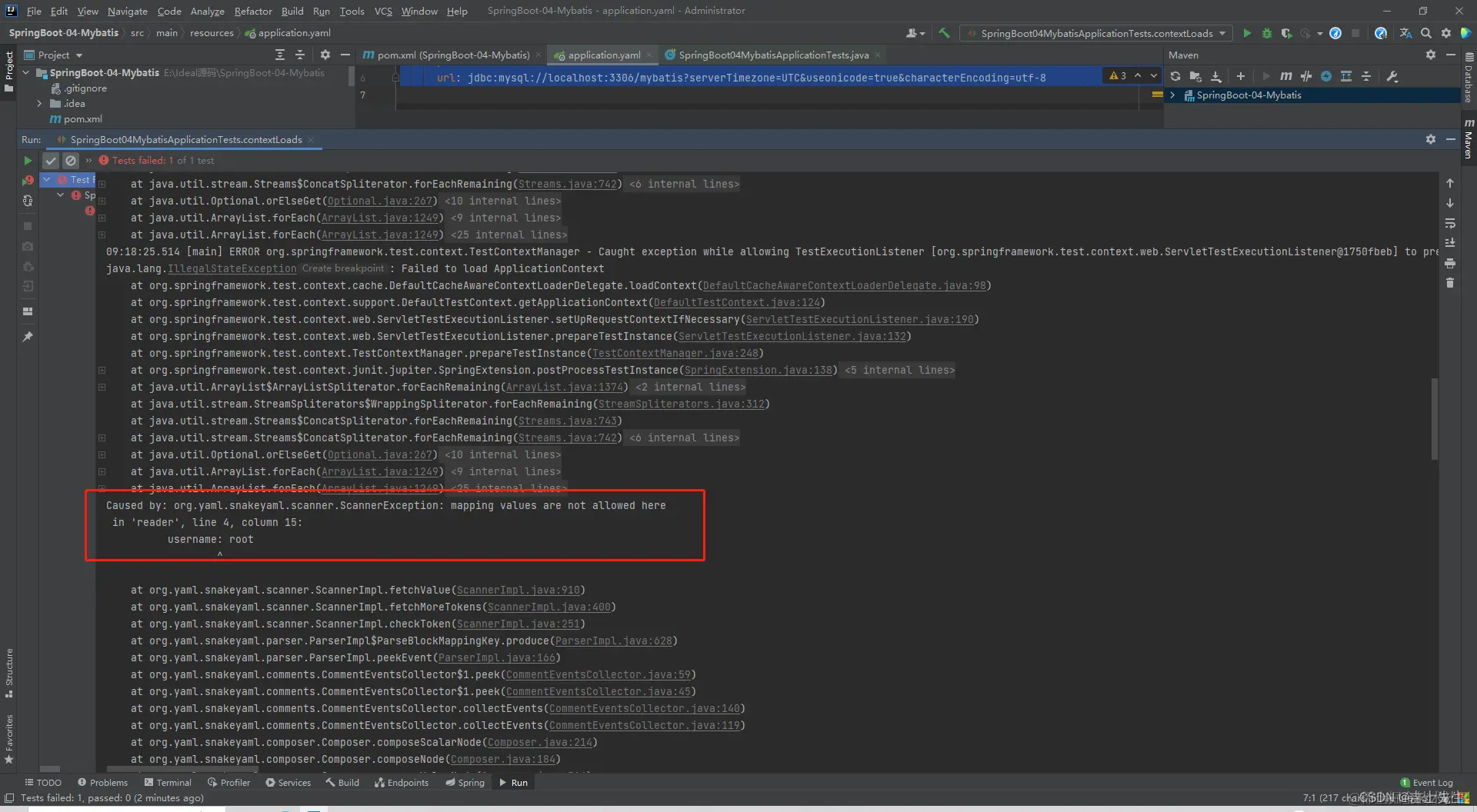1477x812 pixels.
Task: Expand the 2 internal lines fold
Action: (x=102, y=387)
